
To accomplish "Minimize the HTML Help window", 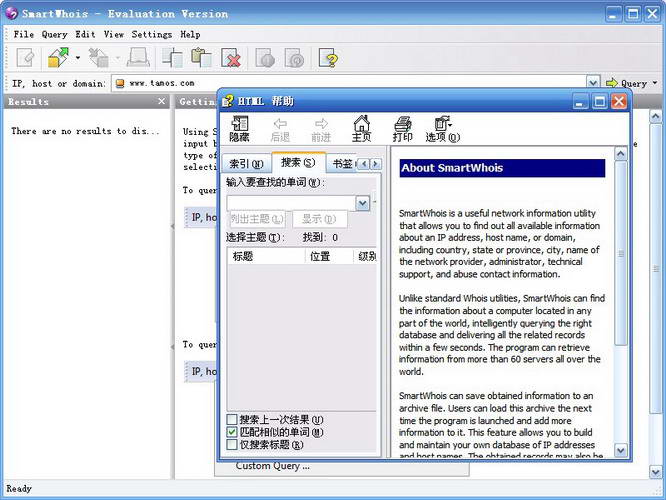I will pyautogui.click(x=580, y=102).
